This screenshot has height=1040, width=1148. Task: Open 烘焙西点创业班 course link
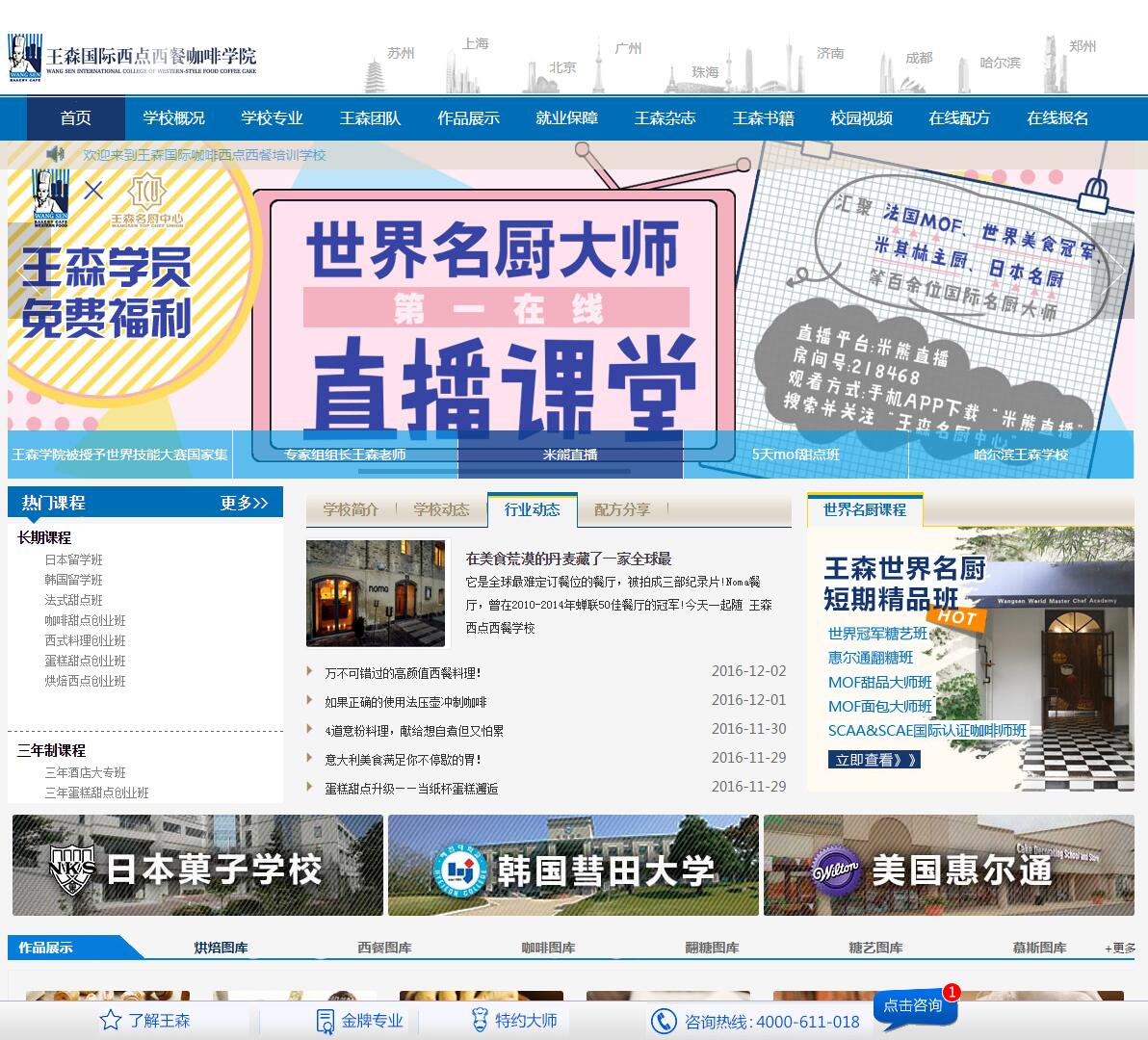coord(85,681)
